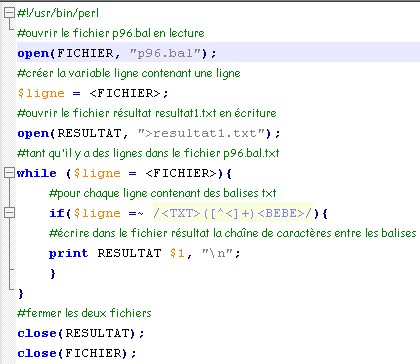Collapse the while loop fold marker

pyautogui.click(x=9, y=173)
